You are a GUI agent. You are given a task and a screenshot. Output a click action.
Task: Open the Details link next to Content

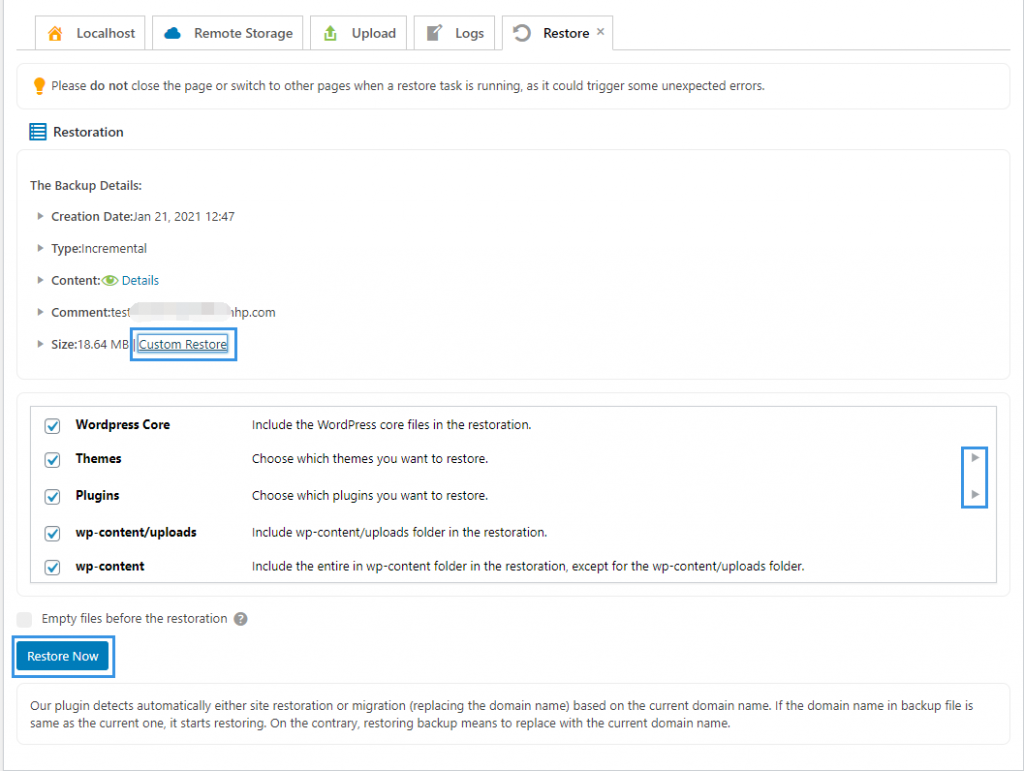[140, 280]
